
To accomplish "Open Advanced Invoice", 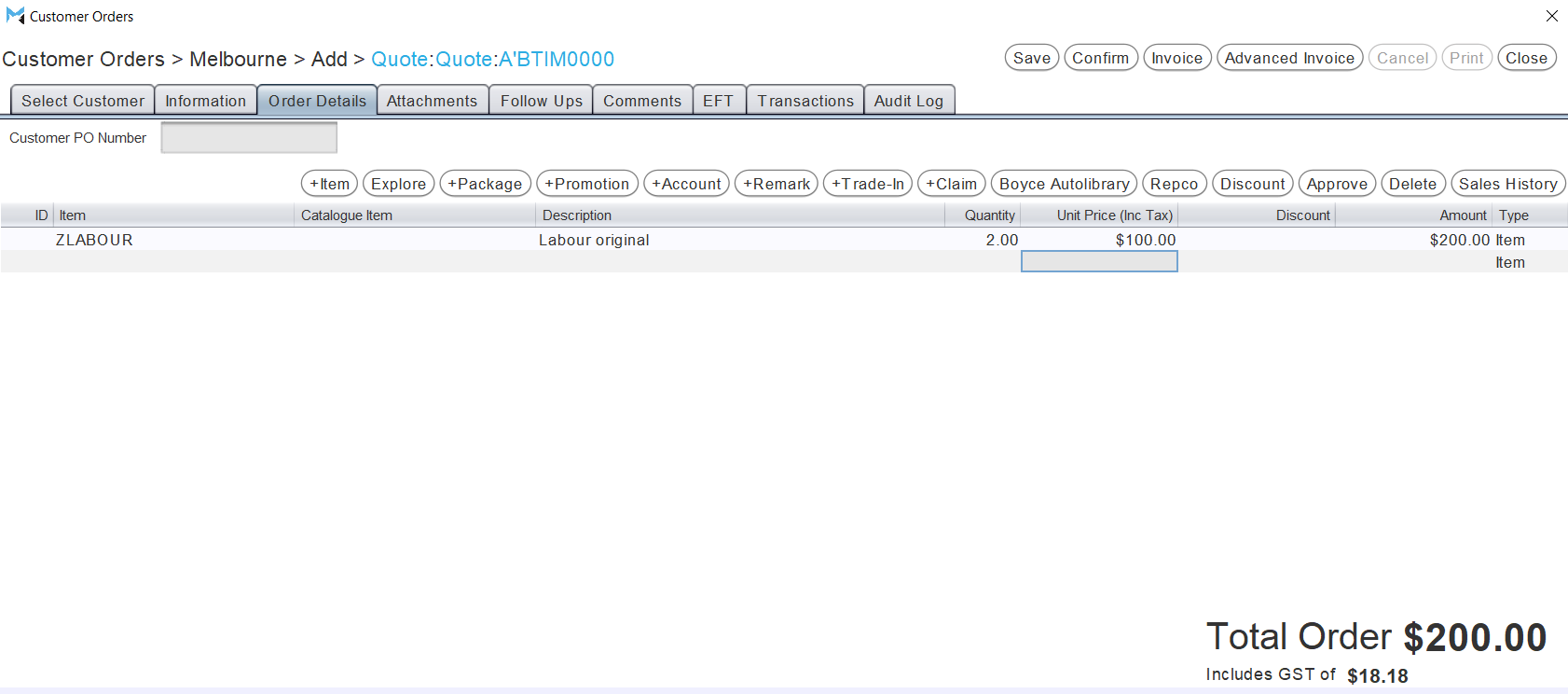I will 1290,58.
